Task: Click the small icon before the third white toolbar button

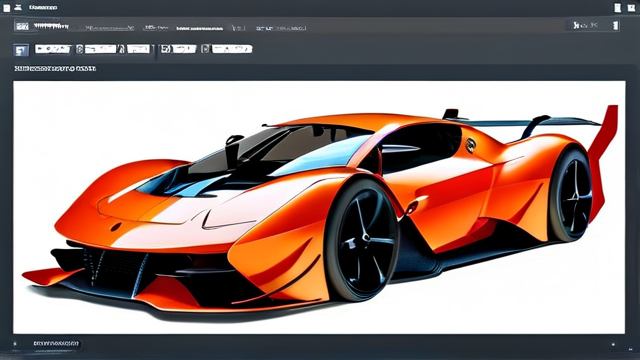Action: click(x=122, y=49)
